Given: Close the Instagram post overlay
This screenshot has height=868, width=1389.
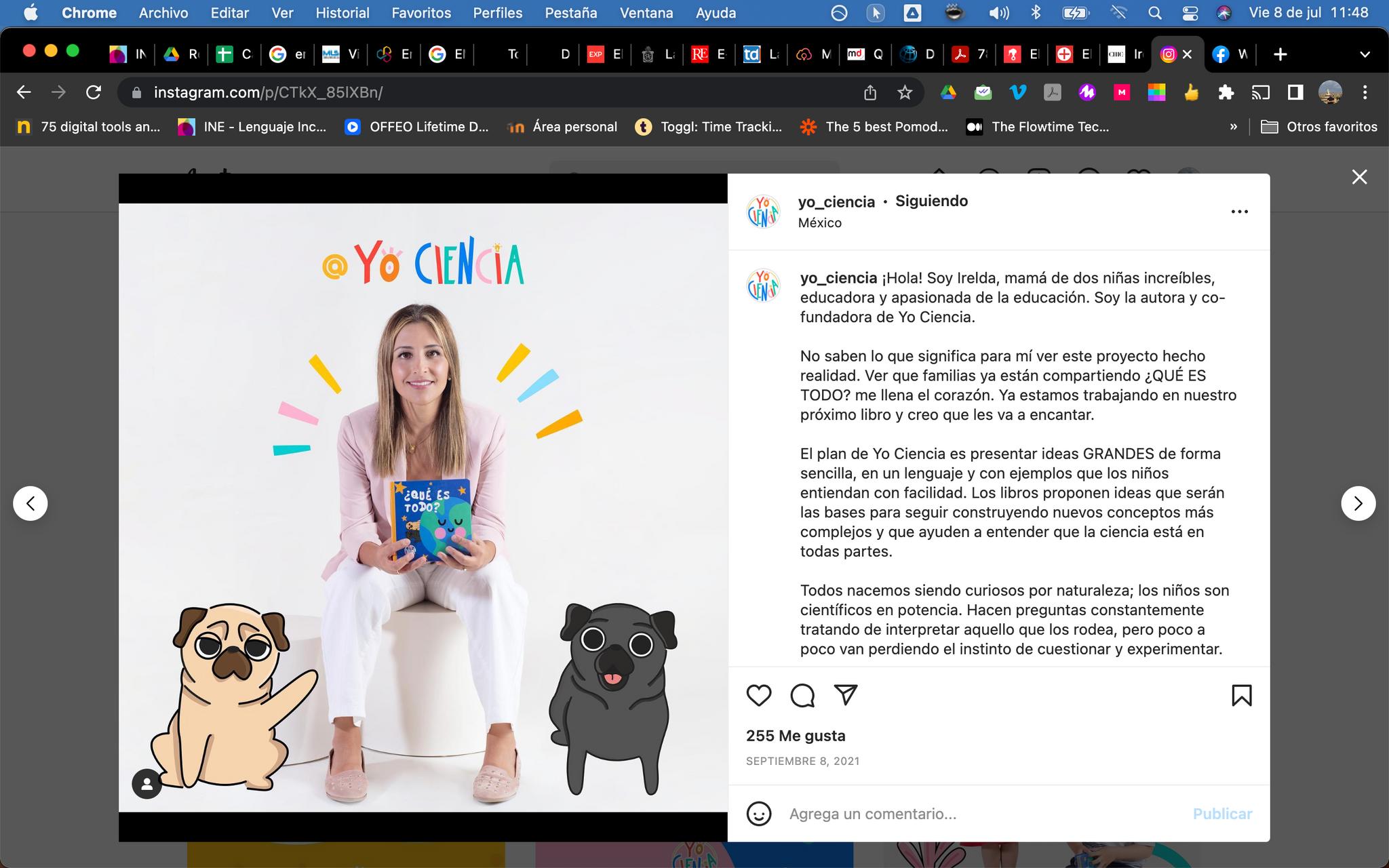Looking at the screenshot, I should [x=1359, y=177].
